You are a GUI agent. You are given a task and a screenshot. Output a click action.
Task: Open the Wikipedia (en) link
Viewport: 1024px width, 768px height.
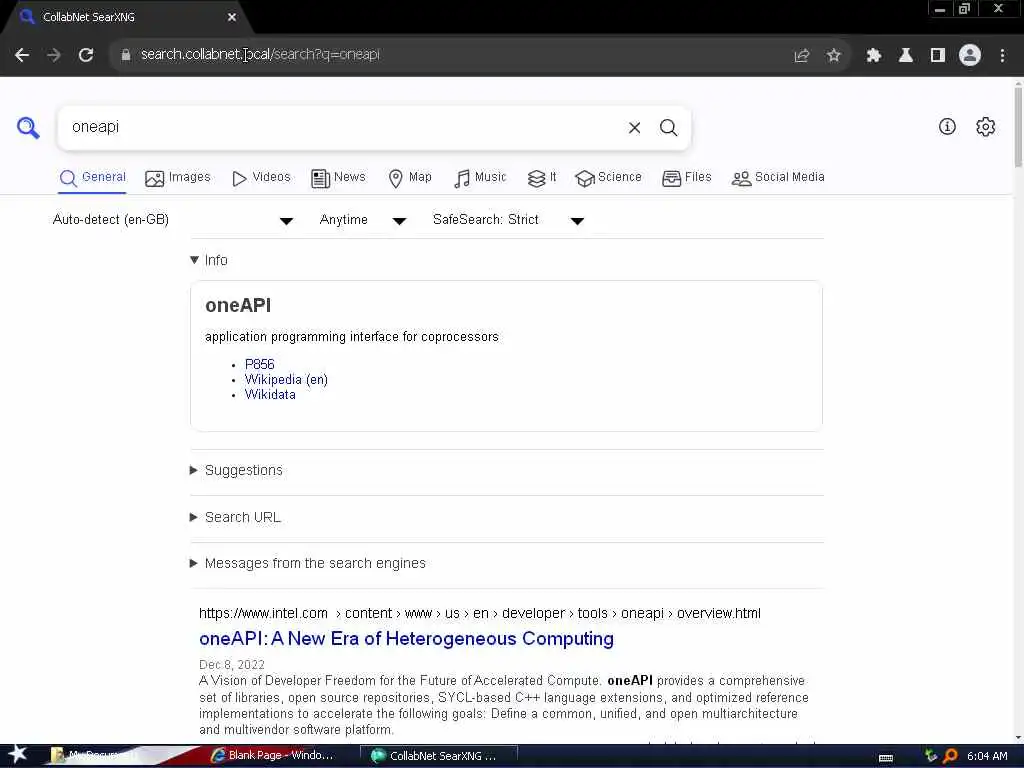point(286,379)
